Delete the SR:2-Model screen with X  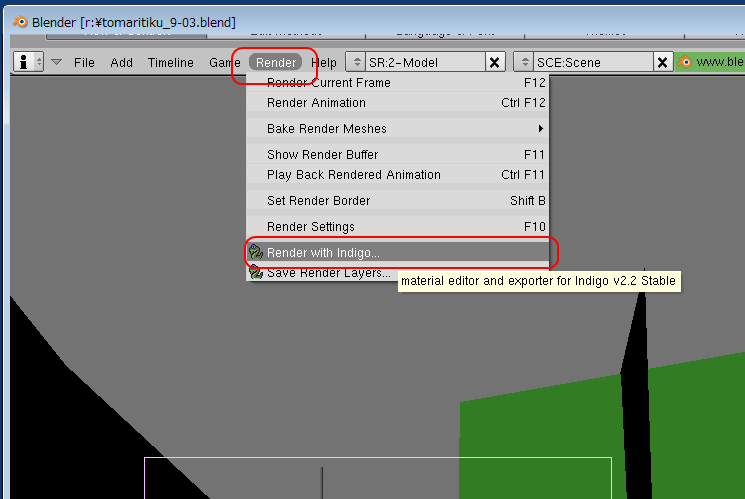click(x=494, y=62)
